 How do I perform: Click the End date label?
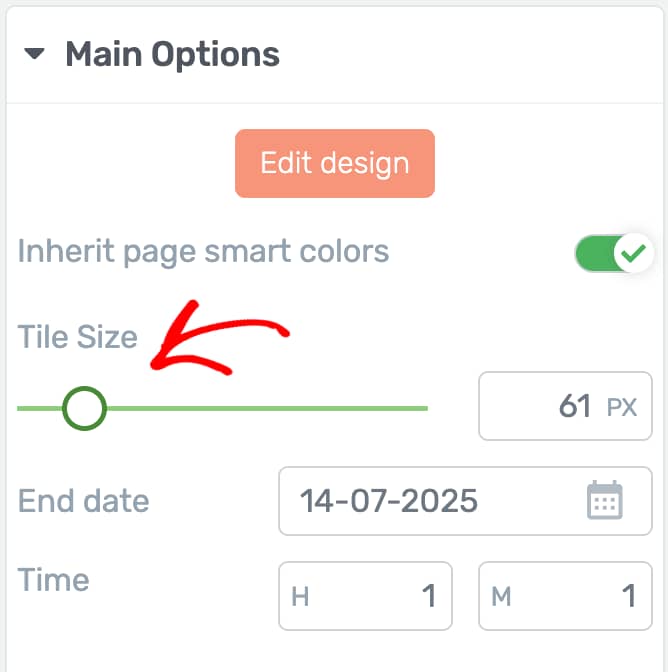point(83,501)
